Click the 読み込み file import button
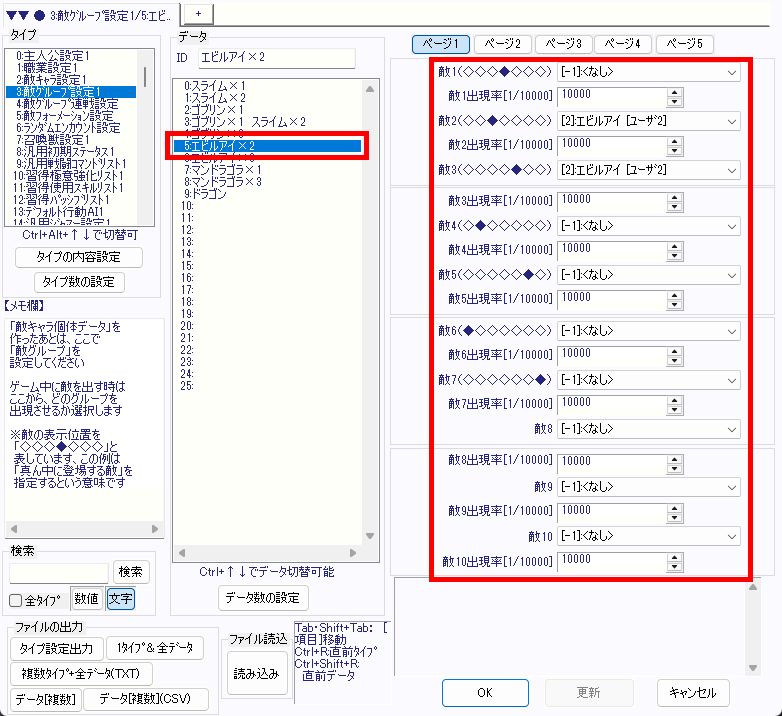Image resolution: width=782 pixels, height=716 pixels. (x=256, y=673)
